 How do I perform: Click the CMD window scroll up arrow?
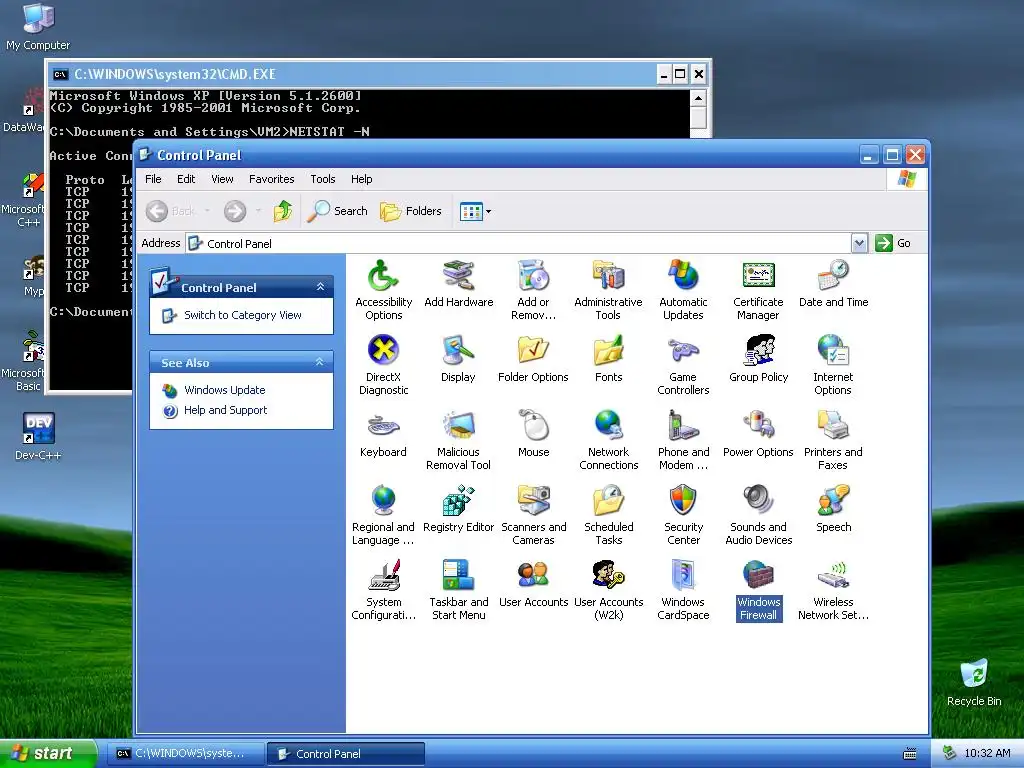pos(698,99)
